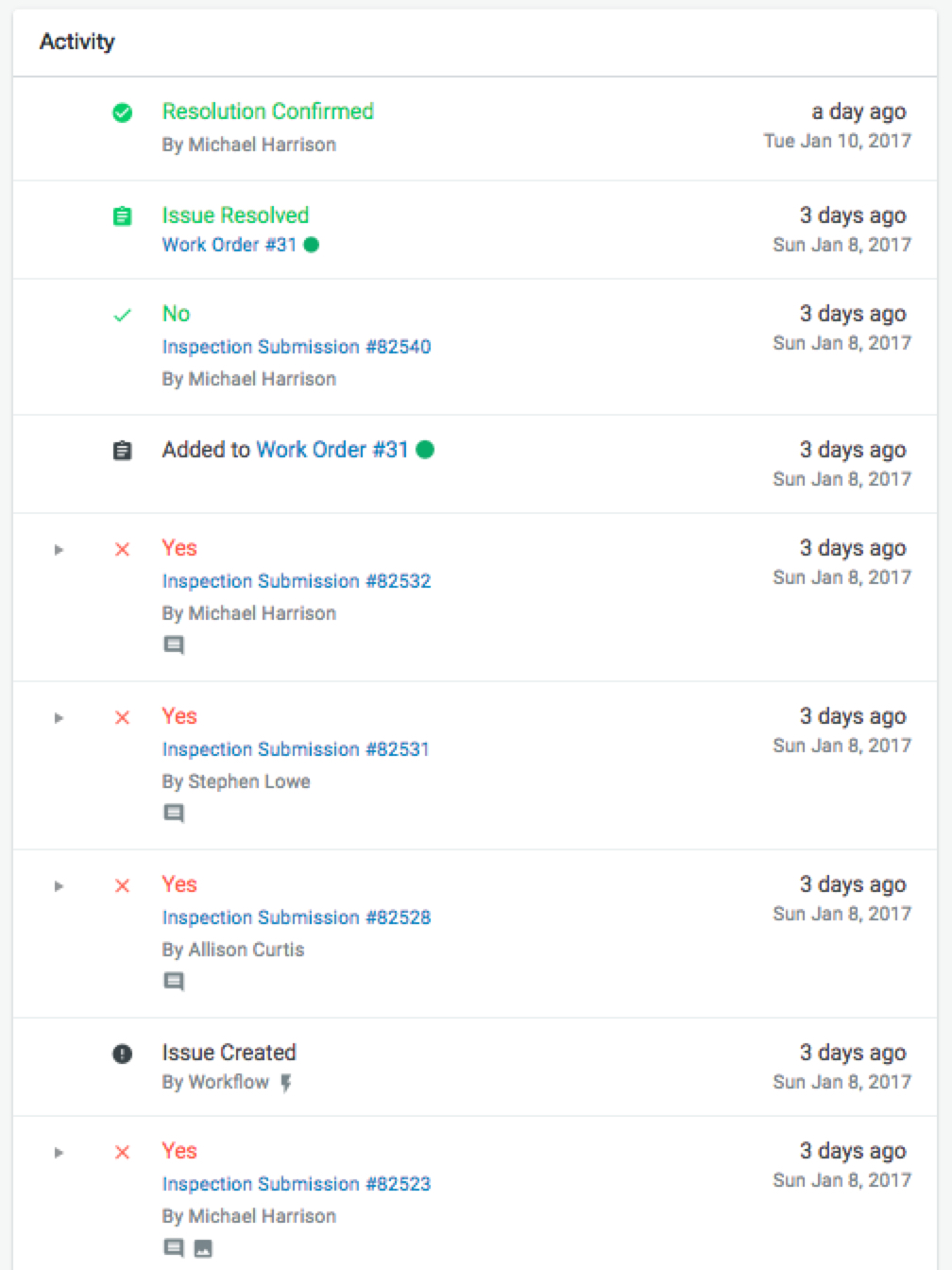Screen dimensions: 952x1270
Task: Click the lightning bolt icon beside Workflow
Action: coord(285,1083)
